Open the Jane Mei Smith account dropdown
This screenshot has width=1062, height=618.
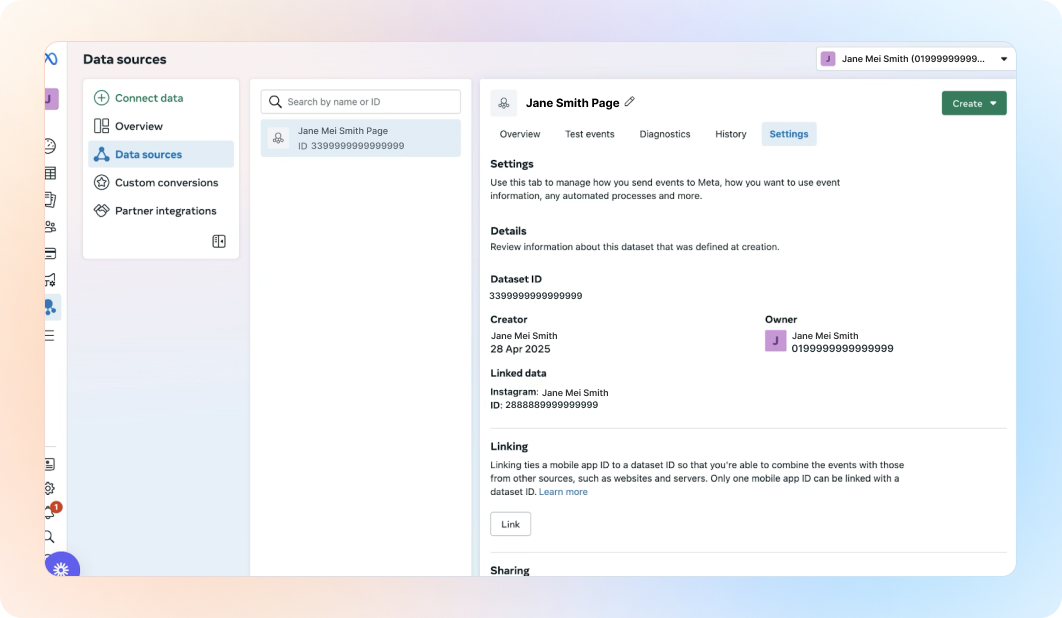pyautogui.click(x=916, y=59)
